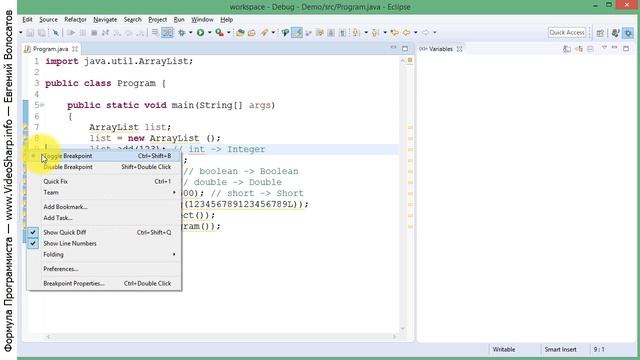The image size is (640, 360).
Task: Uncheck Show Quick Diff option
Action: [x=104, y=232]
